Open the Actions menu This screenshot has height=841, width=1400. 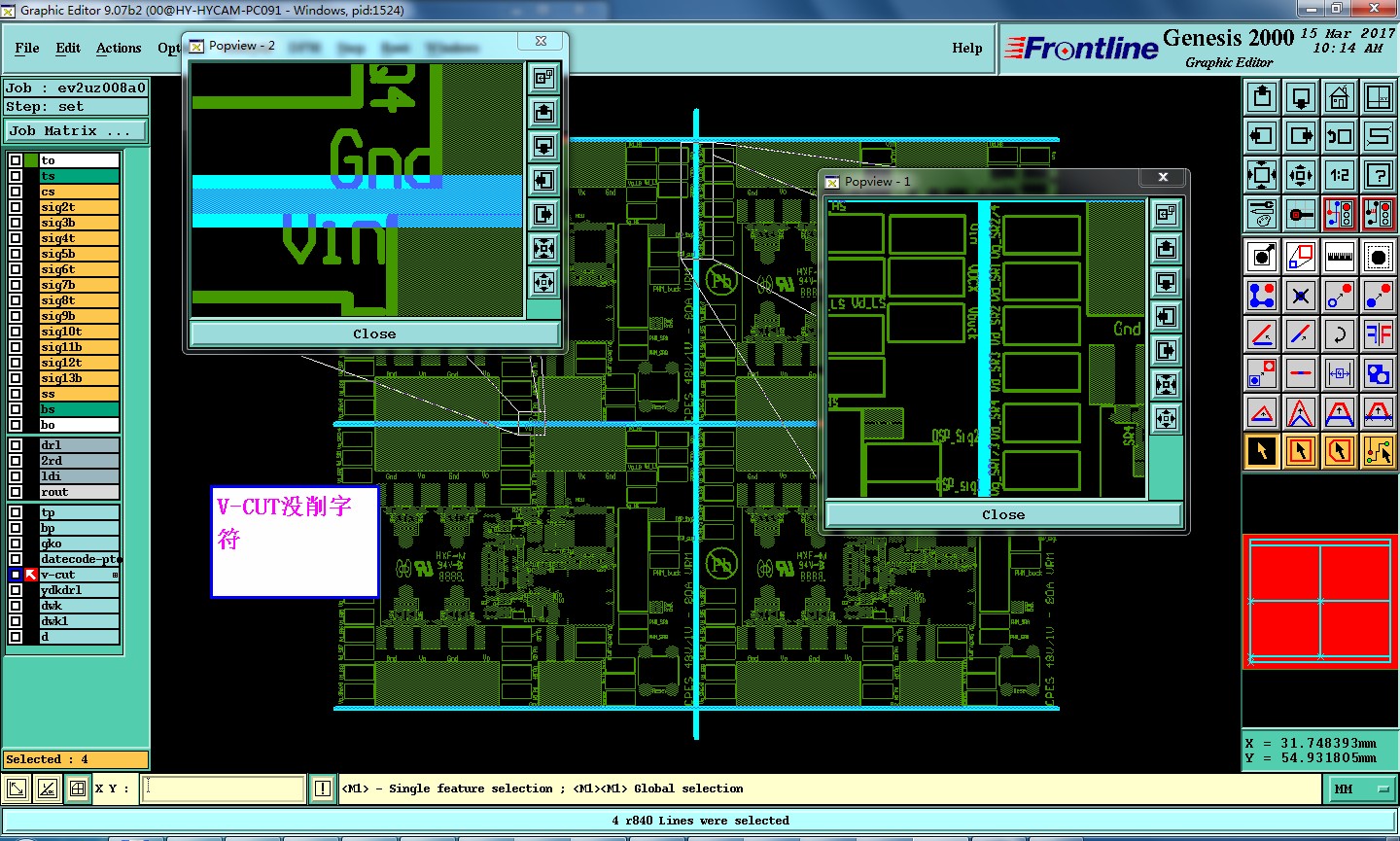pos(119,48)
